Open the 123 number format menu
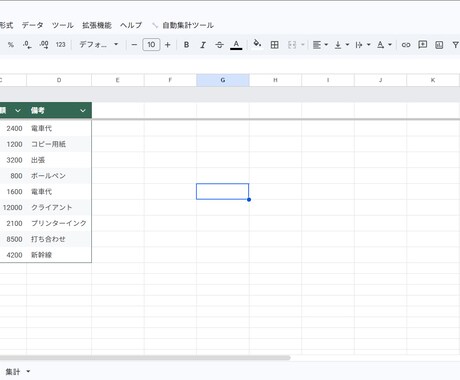Image resolution: width=460 pixels, height=380 pixels. pyautogui.click(x=60, y=45)
